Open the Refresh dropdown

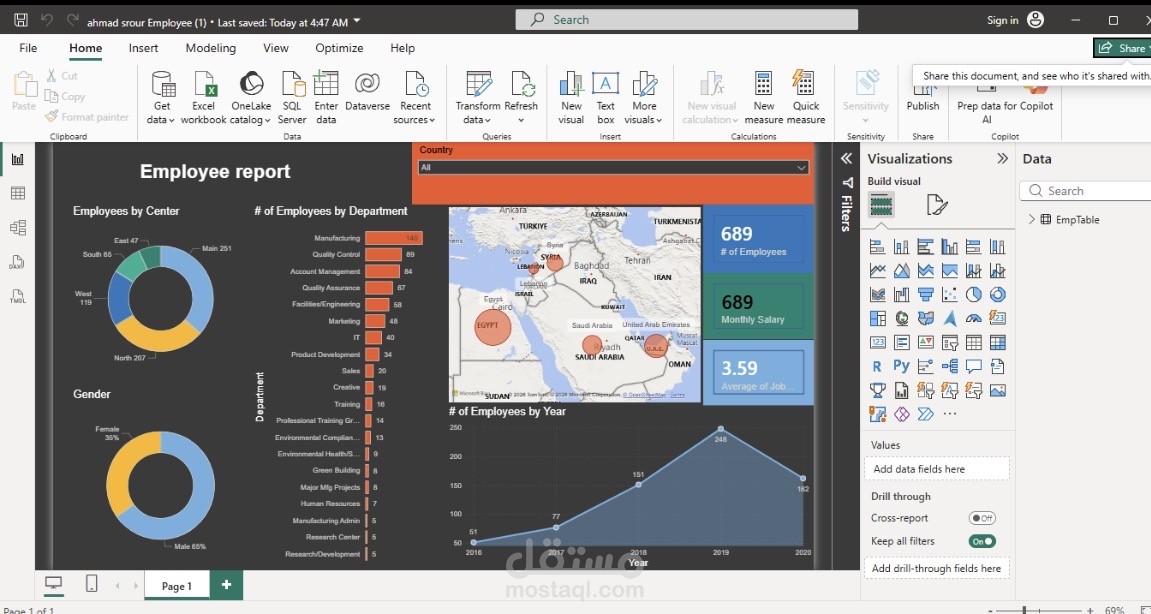pyautogui.click(x=522, y=98)
